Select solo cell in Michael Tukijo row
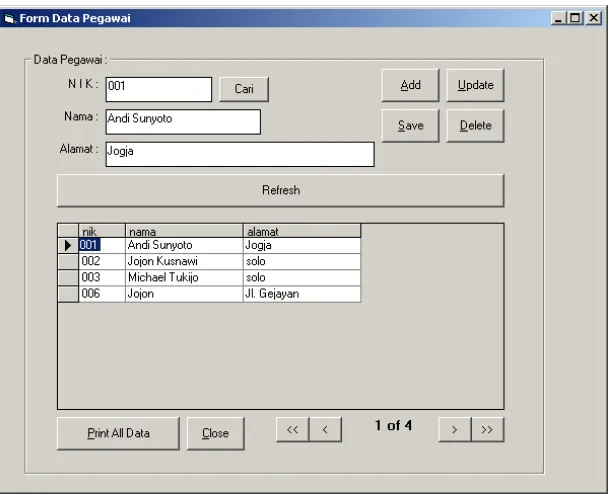Screen dimensions: 614x494 (x=302, y=278)
